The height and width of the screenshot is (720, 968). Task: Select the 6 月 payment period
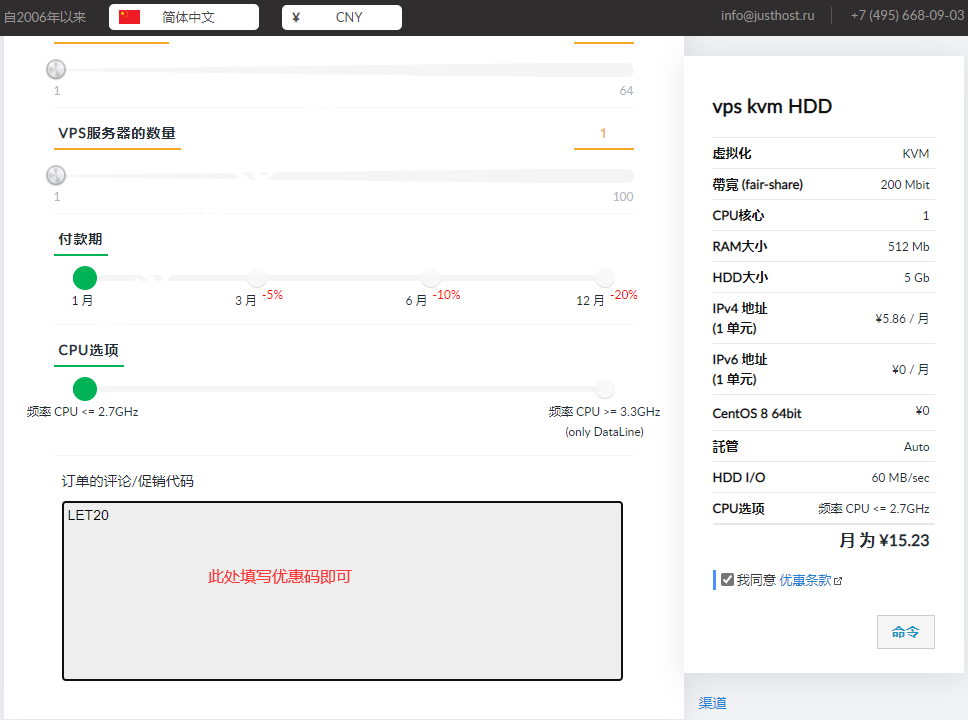point(431,278)
